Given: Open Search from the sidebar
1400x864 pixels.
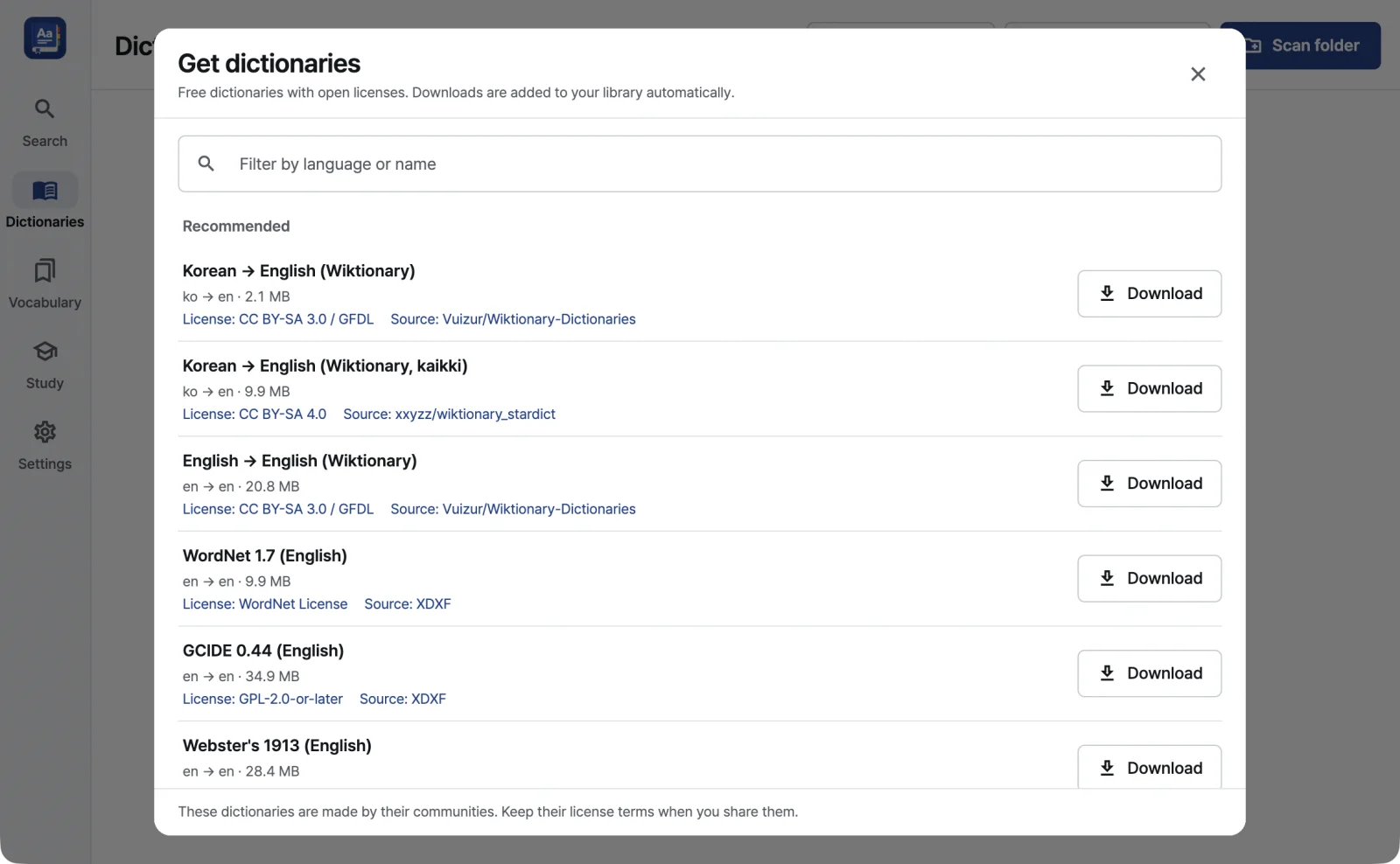Looking at the screenshot, I should pos(45,122).
